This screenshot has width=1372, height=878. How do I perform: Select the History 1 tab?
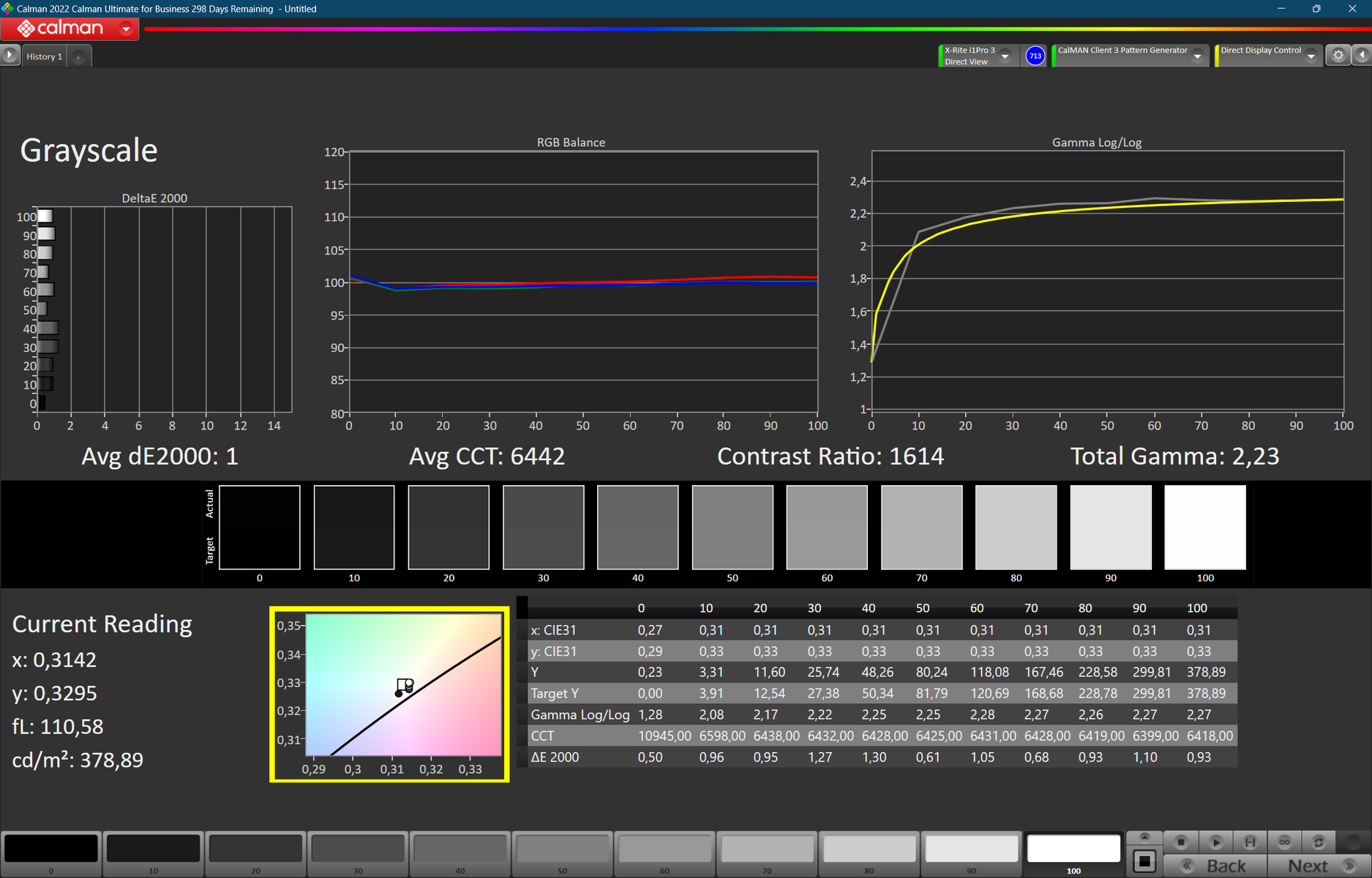(x=44, y=56)
